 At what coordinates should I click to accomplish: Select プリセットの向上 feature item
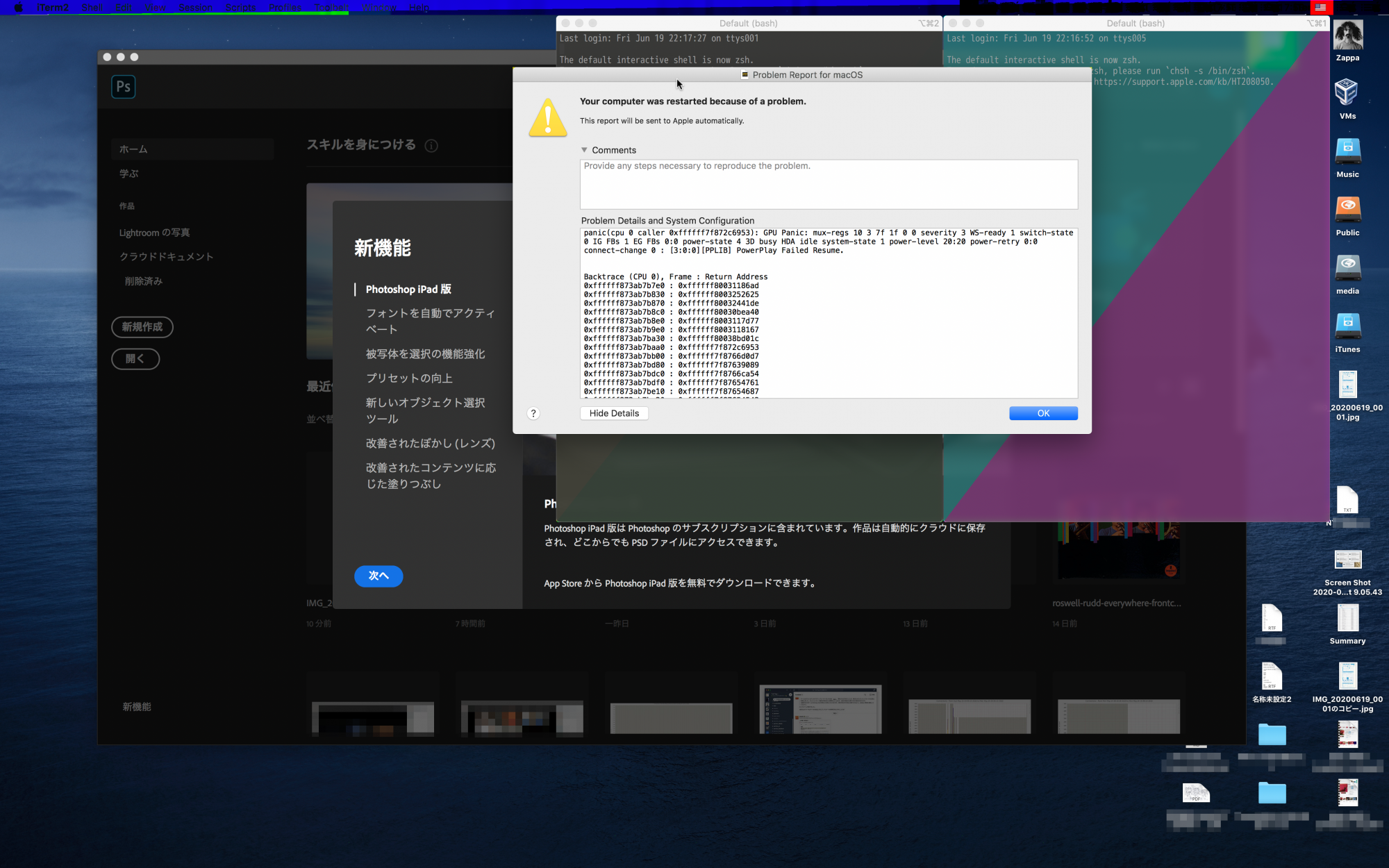click(409, 378)
